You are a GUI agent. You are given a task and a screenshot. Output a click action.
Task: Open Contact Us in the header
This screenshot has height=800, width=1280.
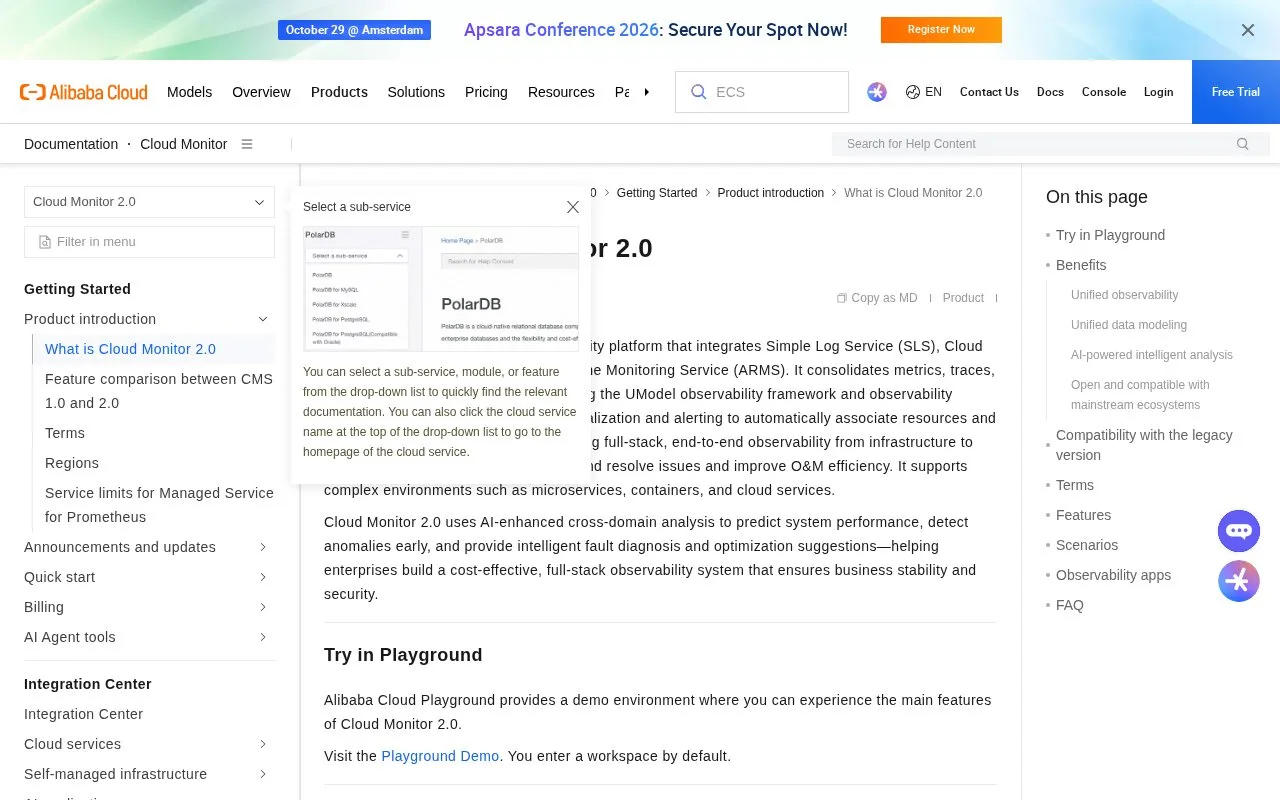(x=989, y=92)
